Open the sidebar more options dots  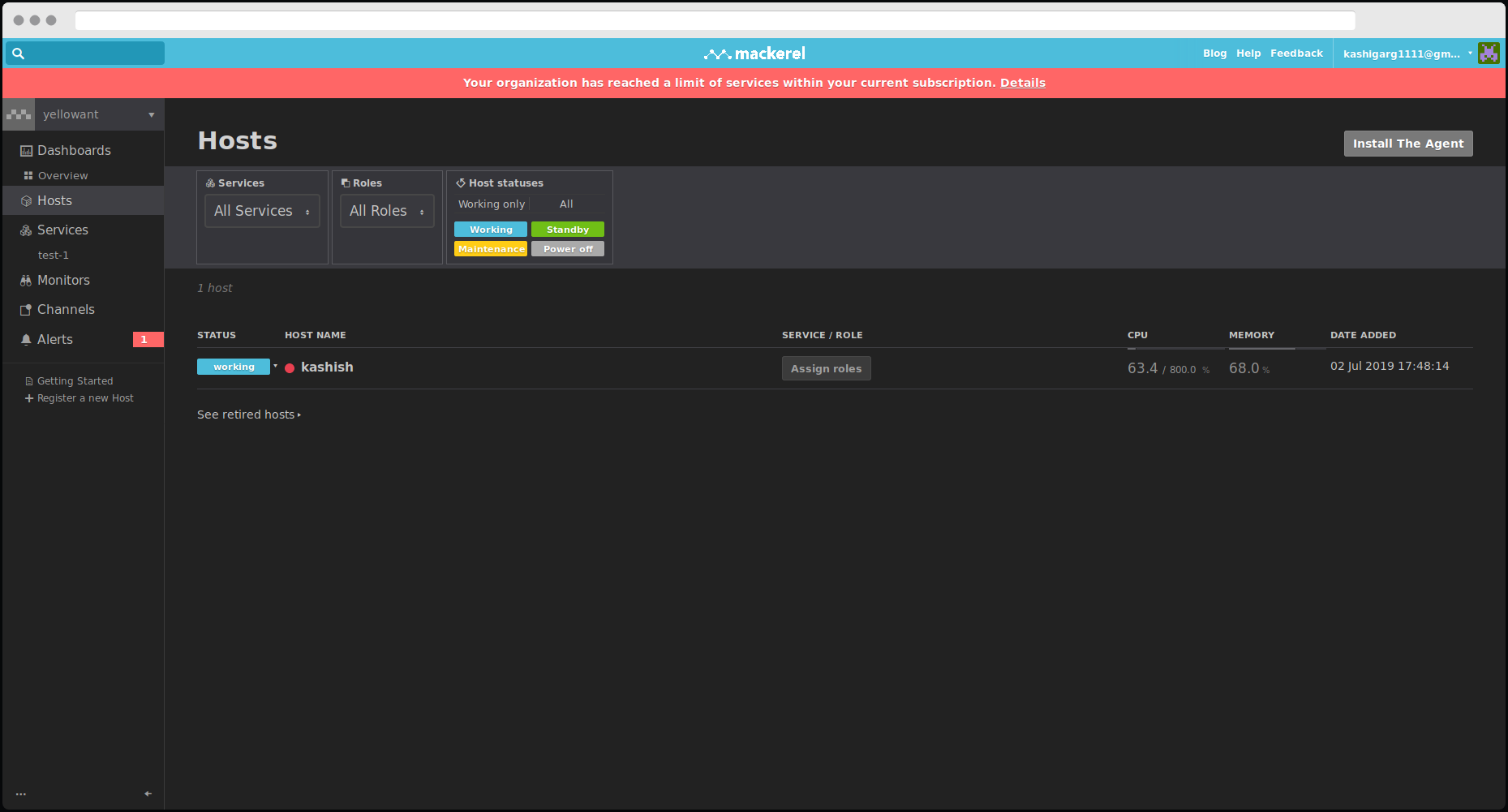pos(21,794)
